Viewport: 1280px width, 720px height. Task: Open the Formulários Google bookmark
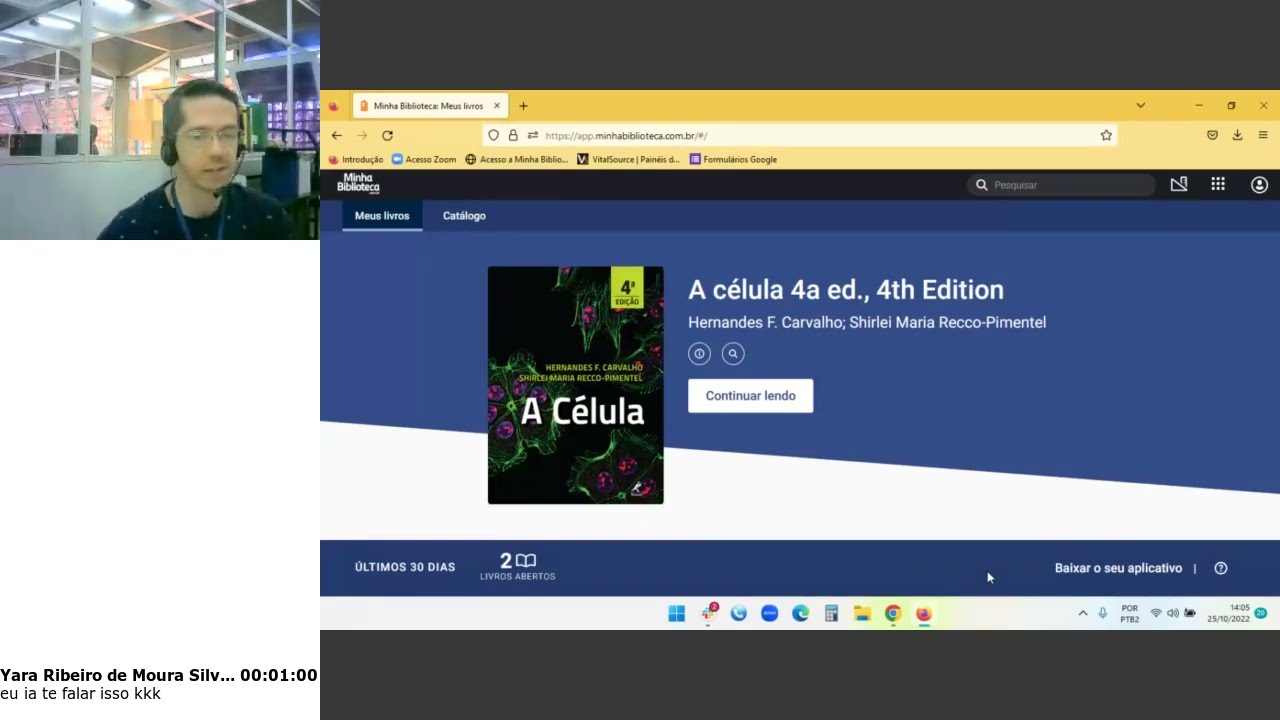pos(733,159)
